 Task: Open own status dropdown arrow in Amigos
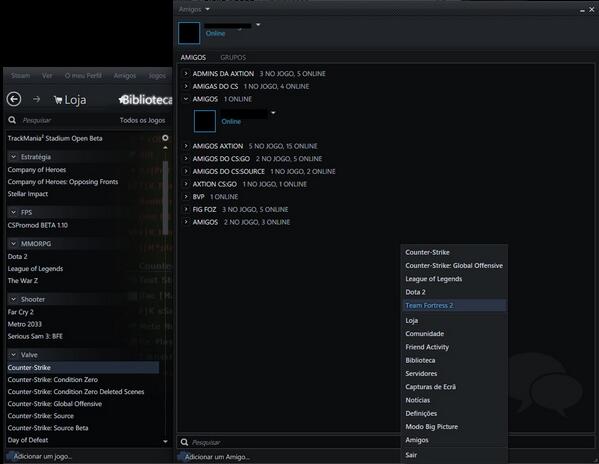[x=258, y=24]
